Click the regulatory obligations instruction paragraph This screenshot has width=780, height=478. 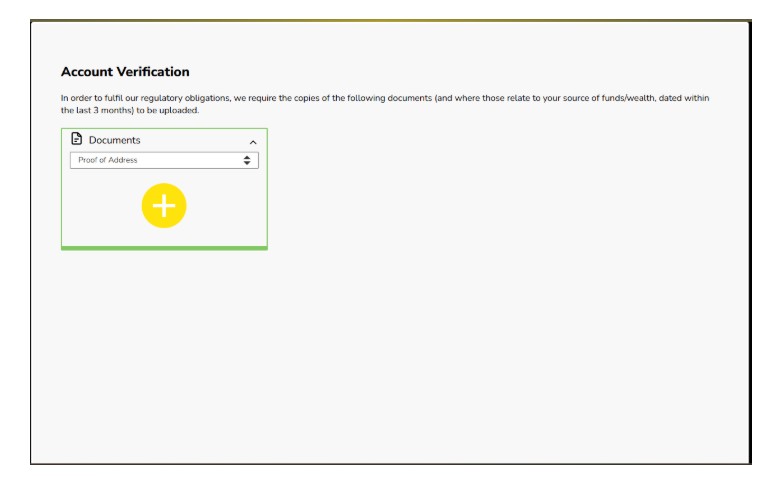385,104
